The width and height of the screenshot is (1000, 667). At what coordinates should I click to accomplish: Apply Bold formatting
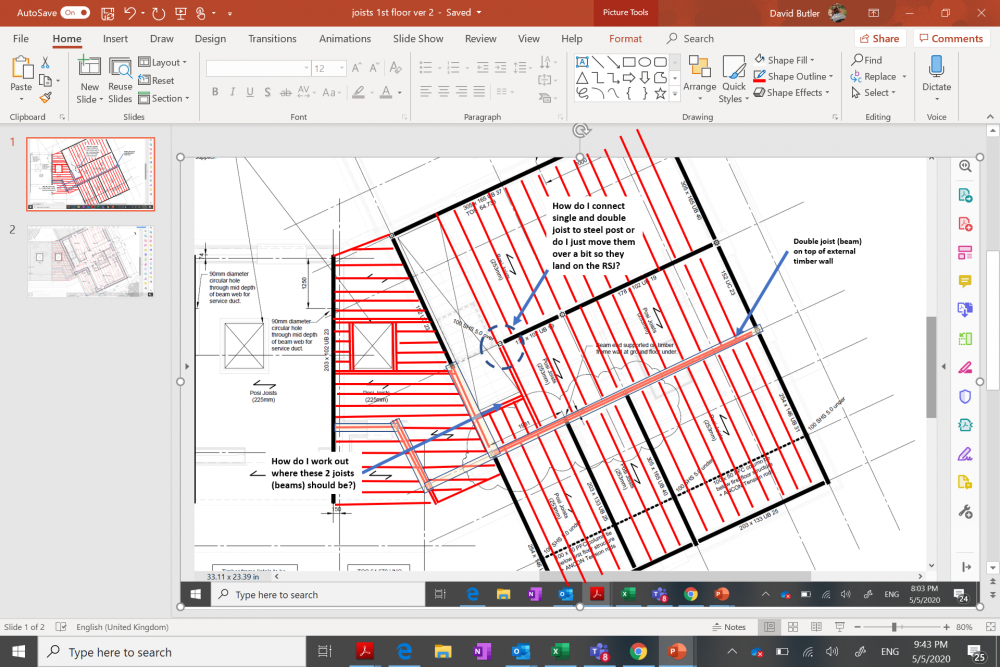point(215,92)
